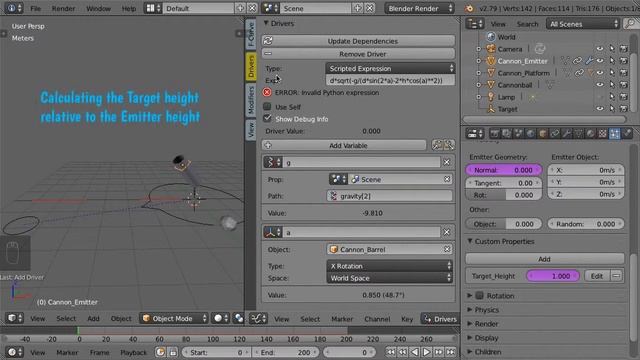Screen dimensions: 640x360
Task: Click Add Variable button
Action: pos(344,145)
